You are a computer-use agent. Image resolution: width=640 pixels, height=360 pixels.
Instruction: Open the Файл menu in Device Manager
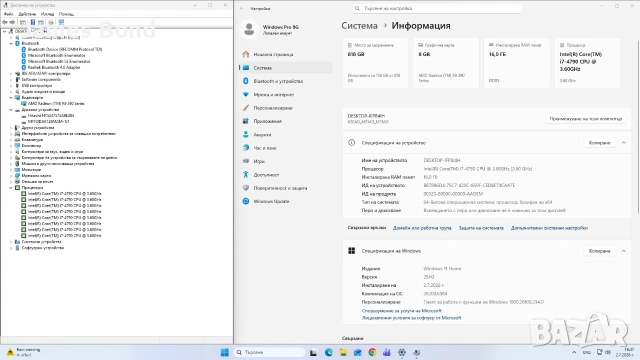click(8, 14)
